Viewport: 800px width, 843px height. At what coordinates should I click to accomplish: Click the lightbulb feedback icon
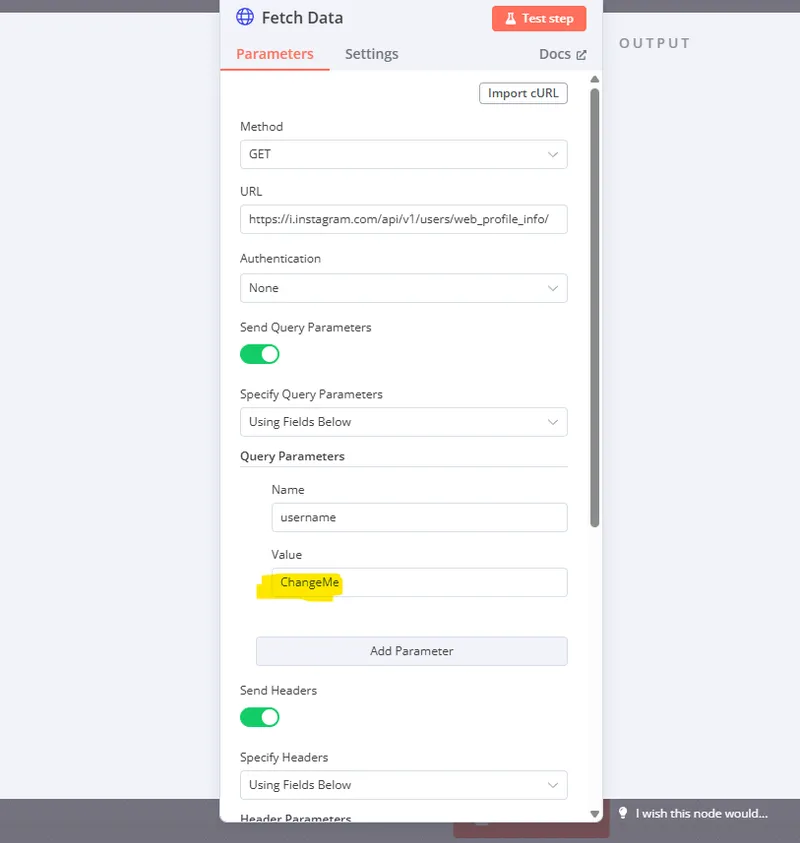622,813
